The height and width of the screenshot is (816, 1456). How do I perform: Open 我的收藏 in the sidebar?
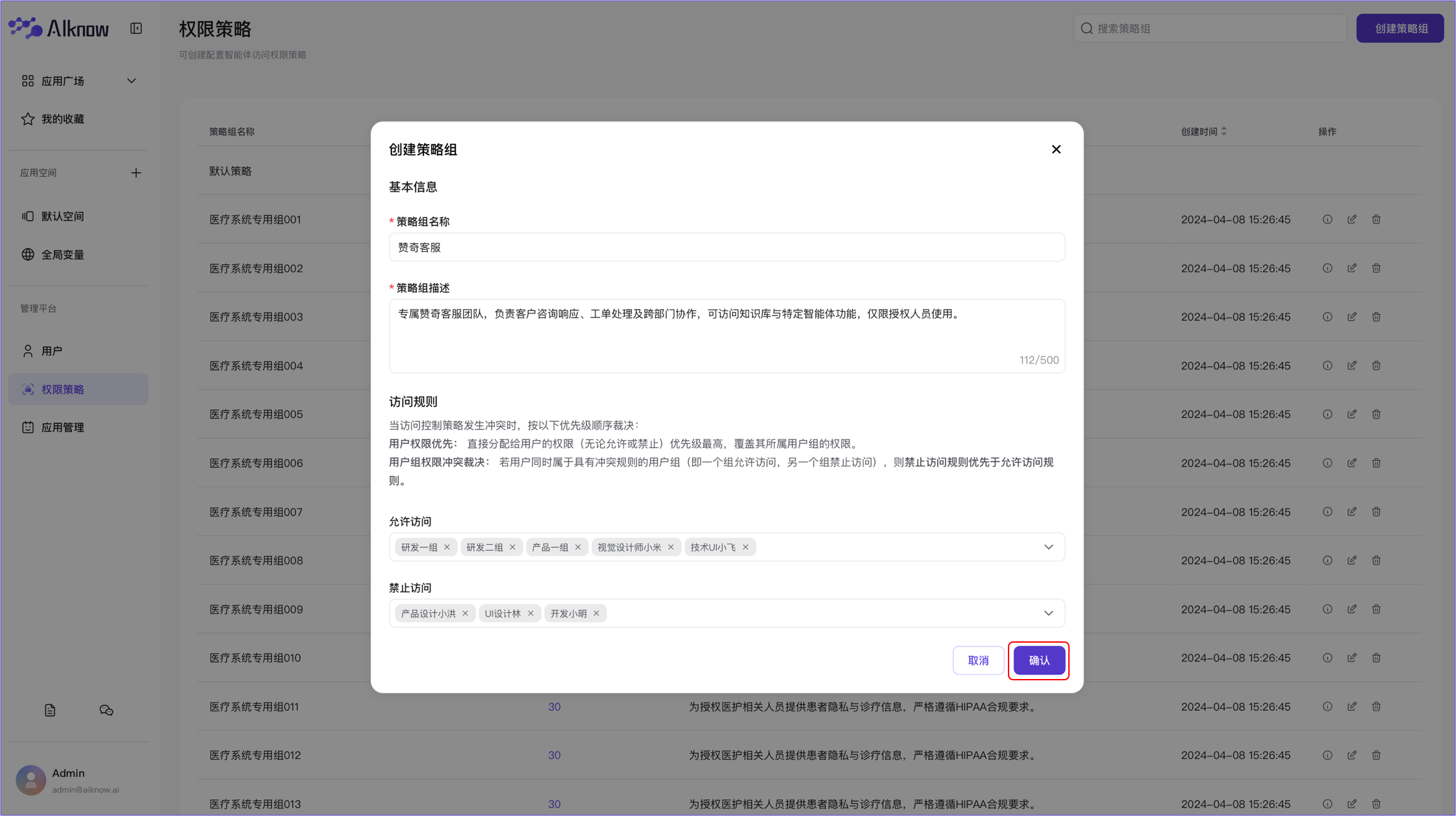coord(62,119)
